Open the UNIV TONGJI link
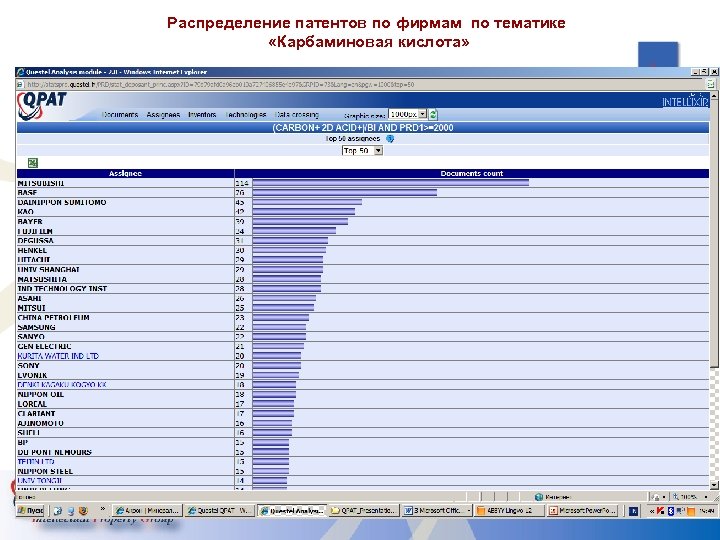 [x=39, y=481]
